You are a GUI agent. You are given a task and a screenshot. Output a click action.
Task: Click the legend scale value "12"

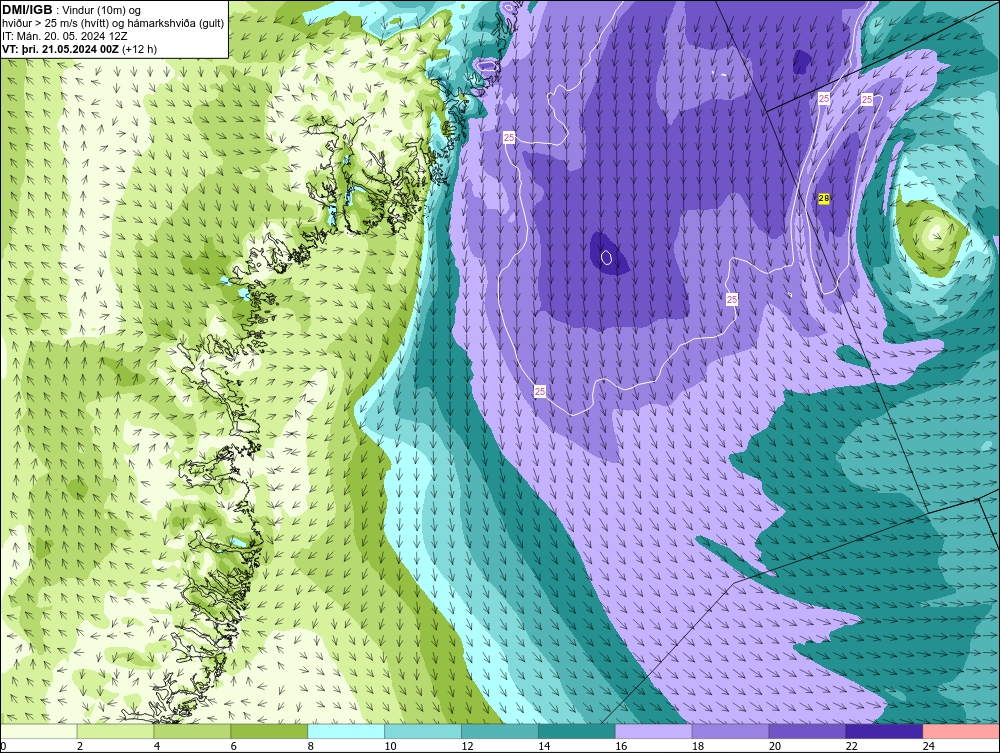467,746
